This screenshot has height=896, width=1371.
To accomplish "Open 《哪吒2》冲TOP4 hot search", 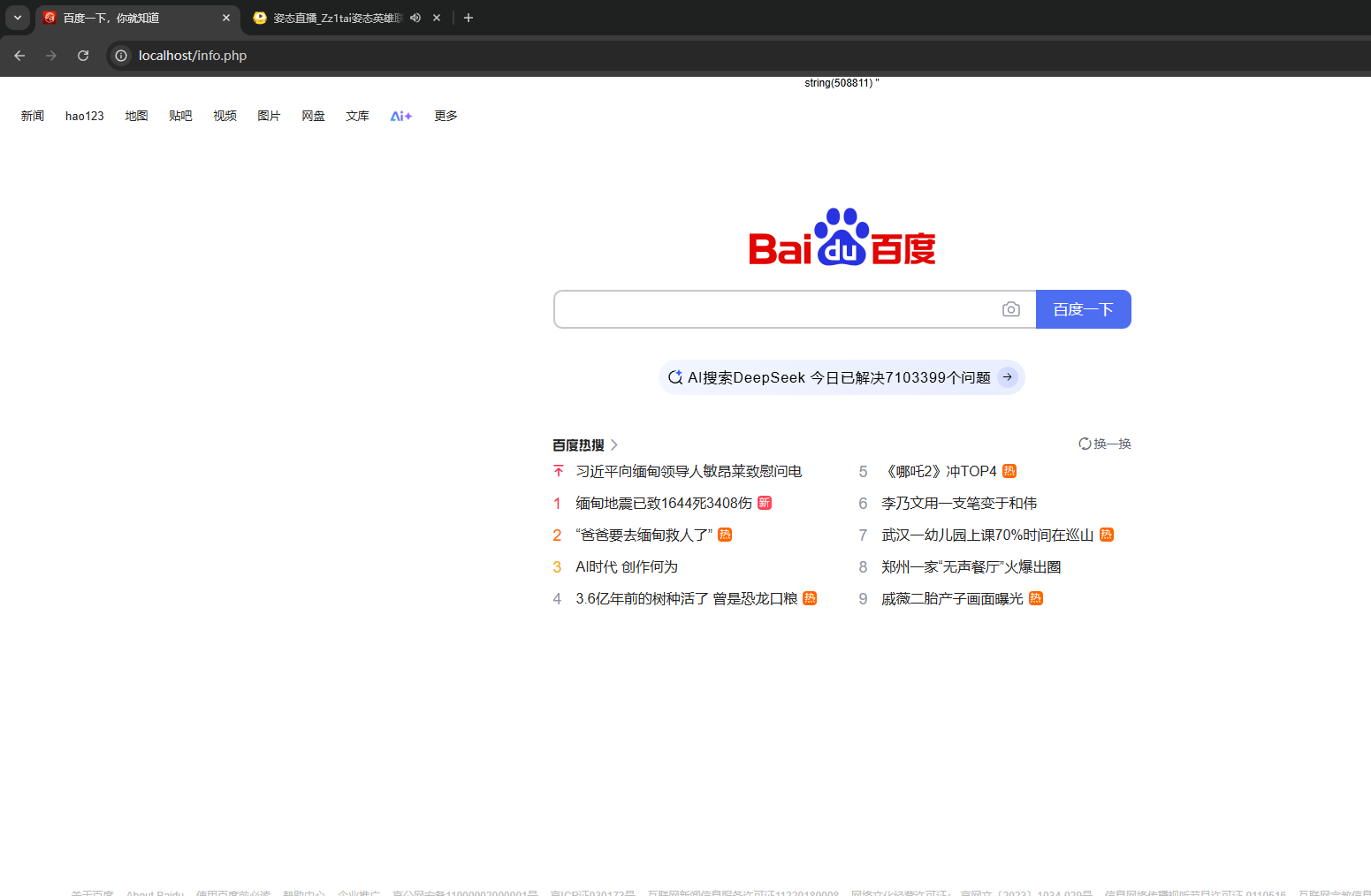I will tap(939, 471).
